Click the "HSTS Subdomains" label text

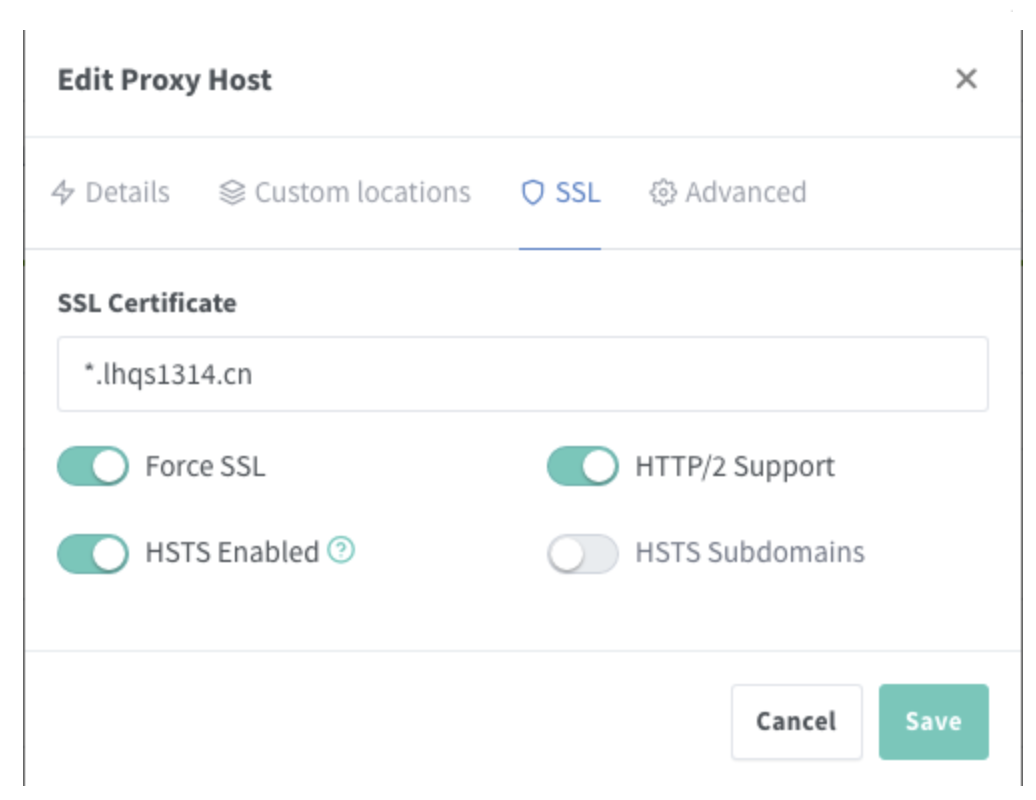coord(750,553)
